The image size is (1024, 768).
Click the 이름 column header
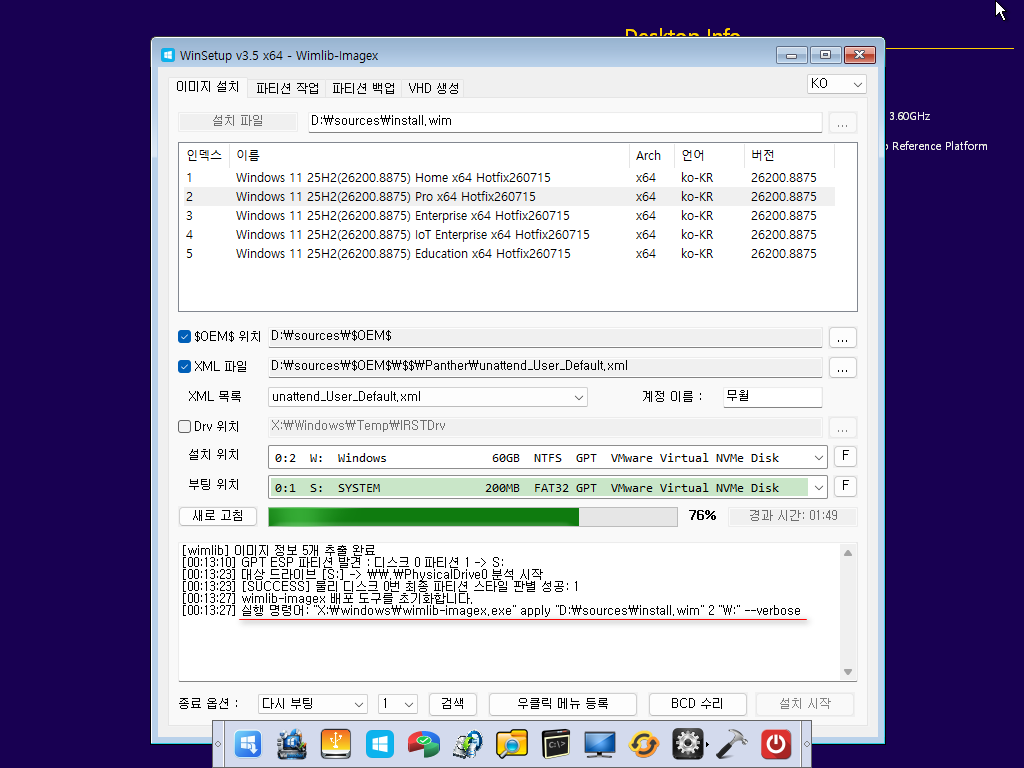tap(428, 155)
